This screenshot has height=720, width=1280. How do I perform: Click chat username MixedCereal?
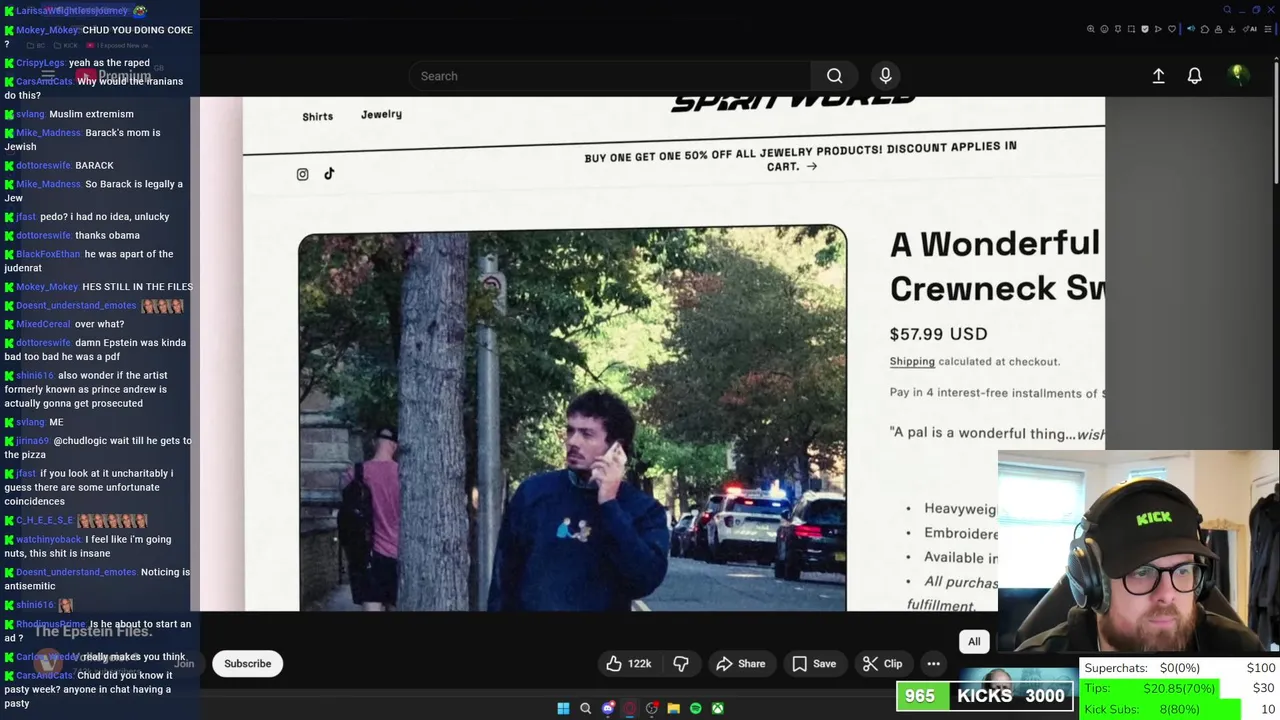(x=43, y=324)
